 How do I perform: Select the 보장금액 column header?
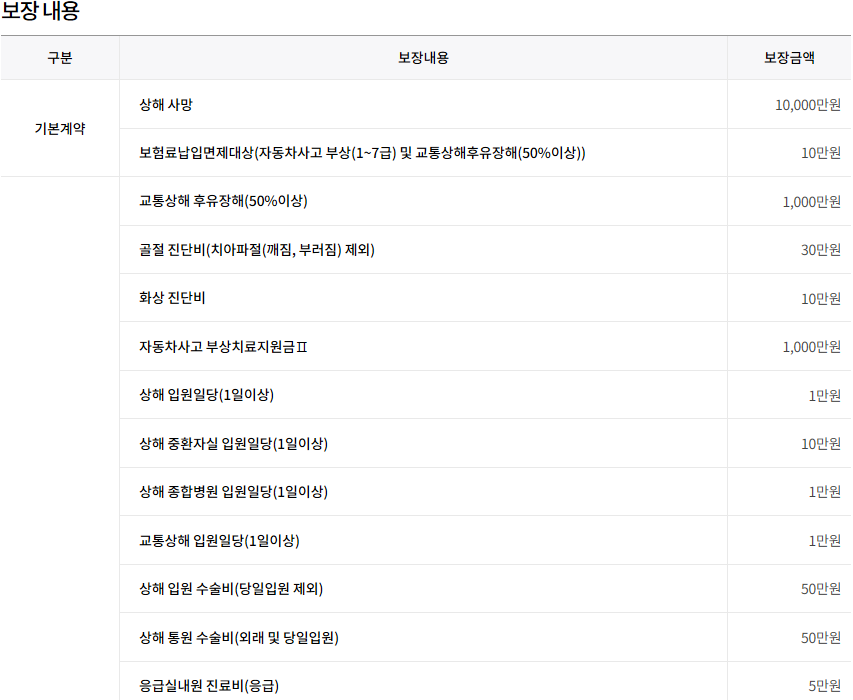pyautogui.click(x=789, y=58)
